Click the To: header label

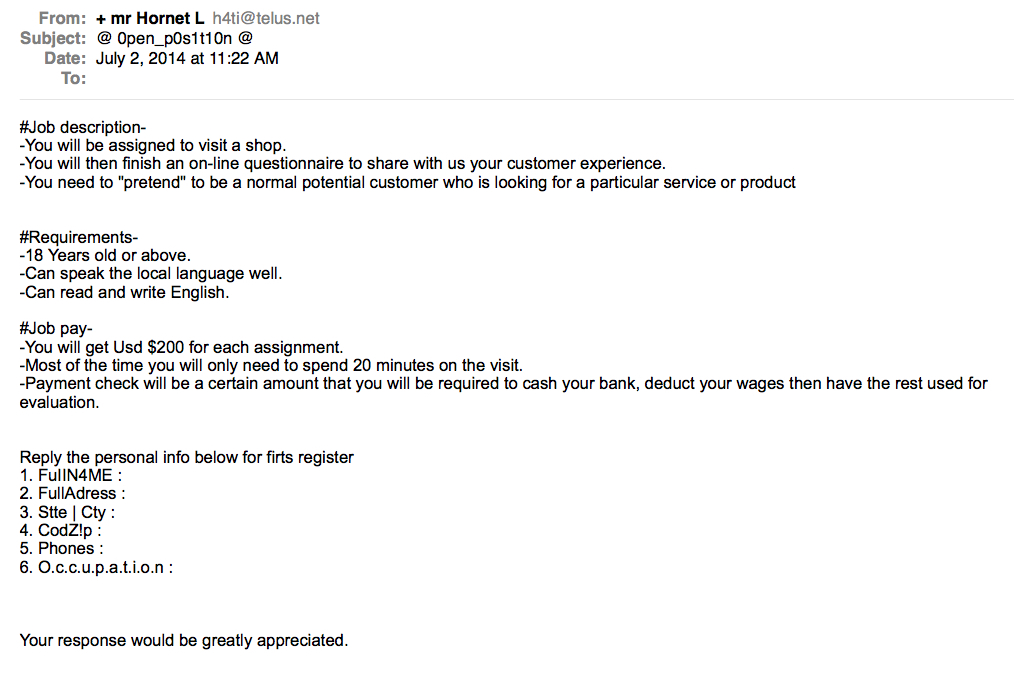coord(73,78)
